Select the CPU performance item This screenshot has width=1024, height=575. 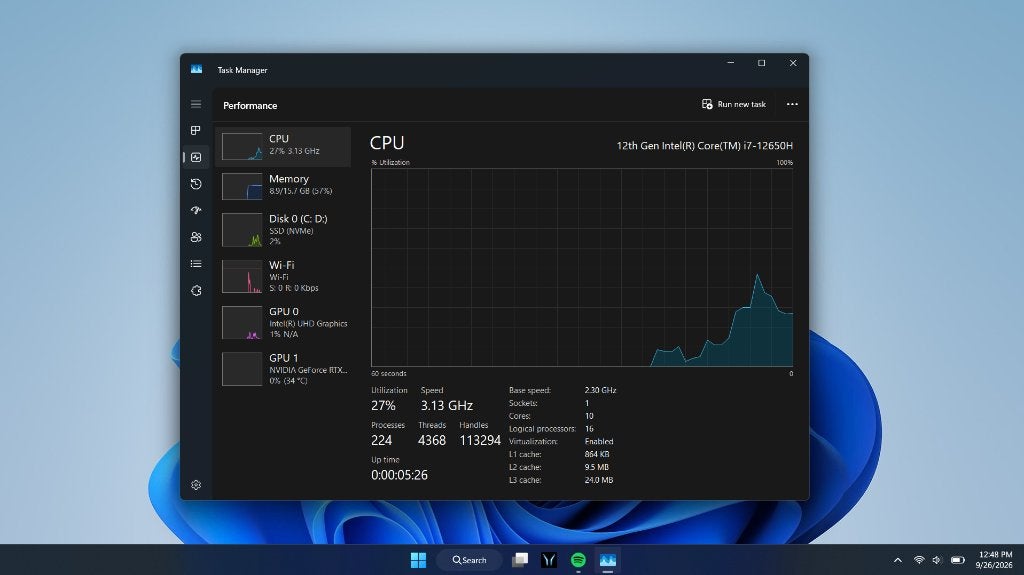tap(283, 146)
